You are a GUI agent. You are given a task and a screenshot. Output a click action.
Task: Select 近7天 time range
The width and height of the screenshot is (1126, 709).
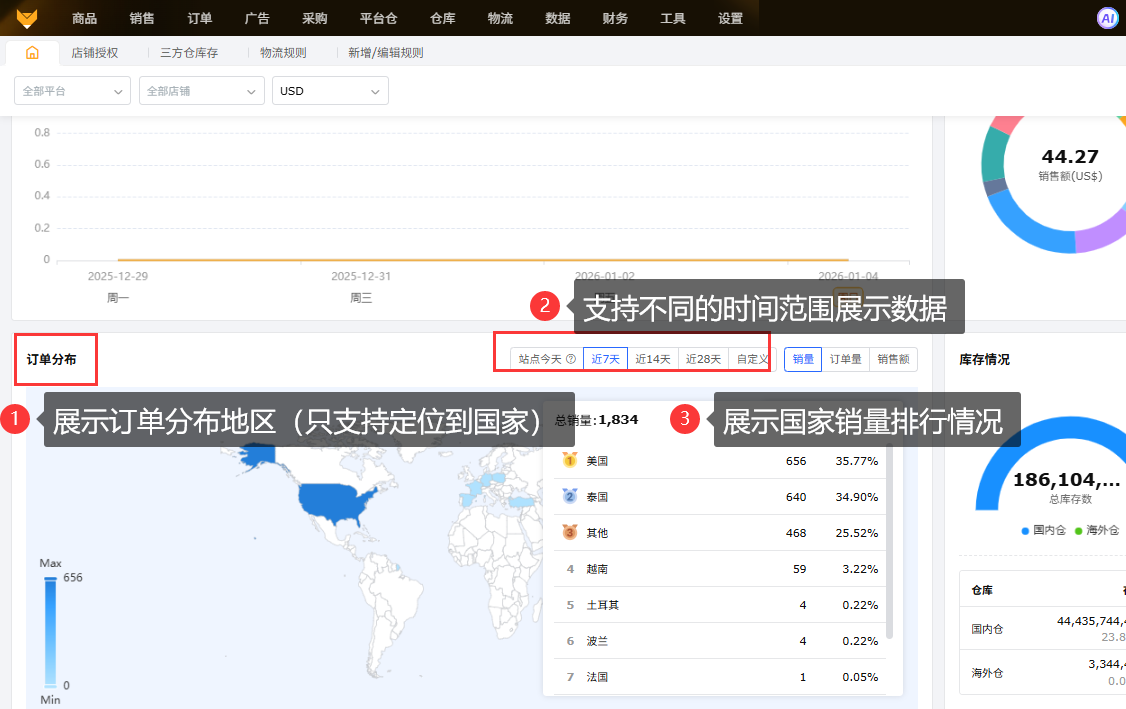click(605, 359)
